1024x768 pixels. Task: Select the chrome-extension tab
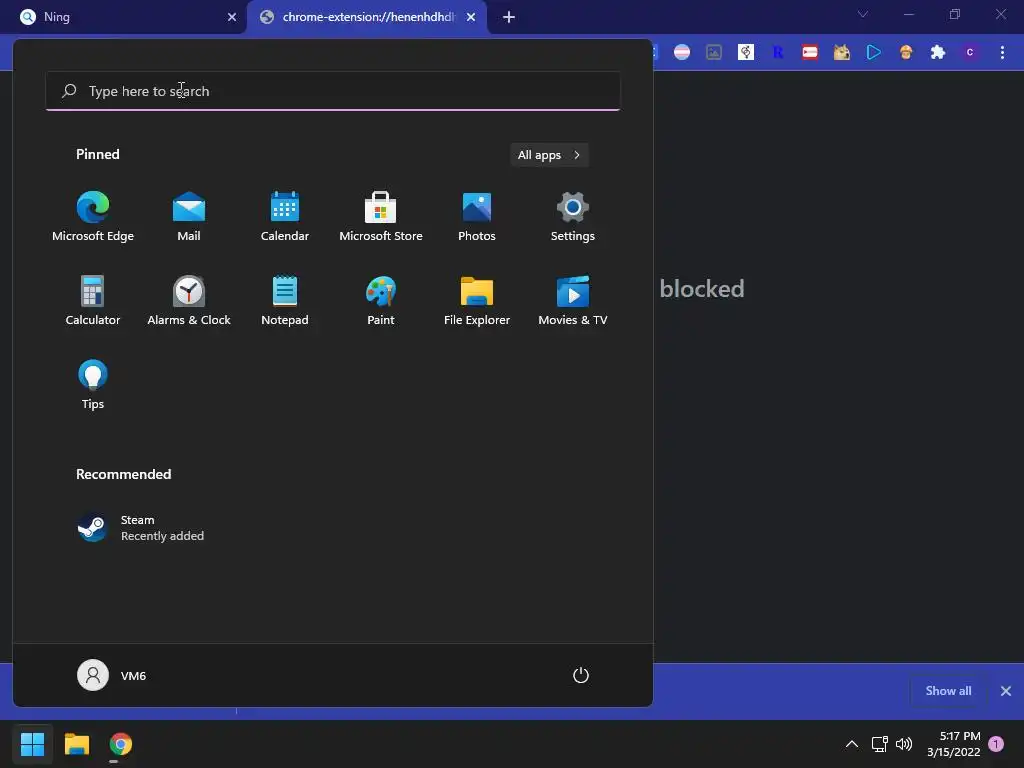click(366, 17)
